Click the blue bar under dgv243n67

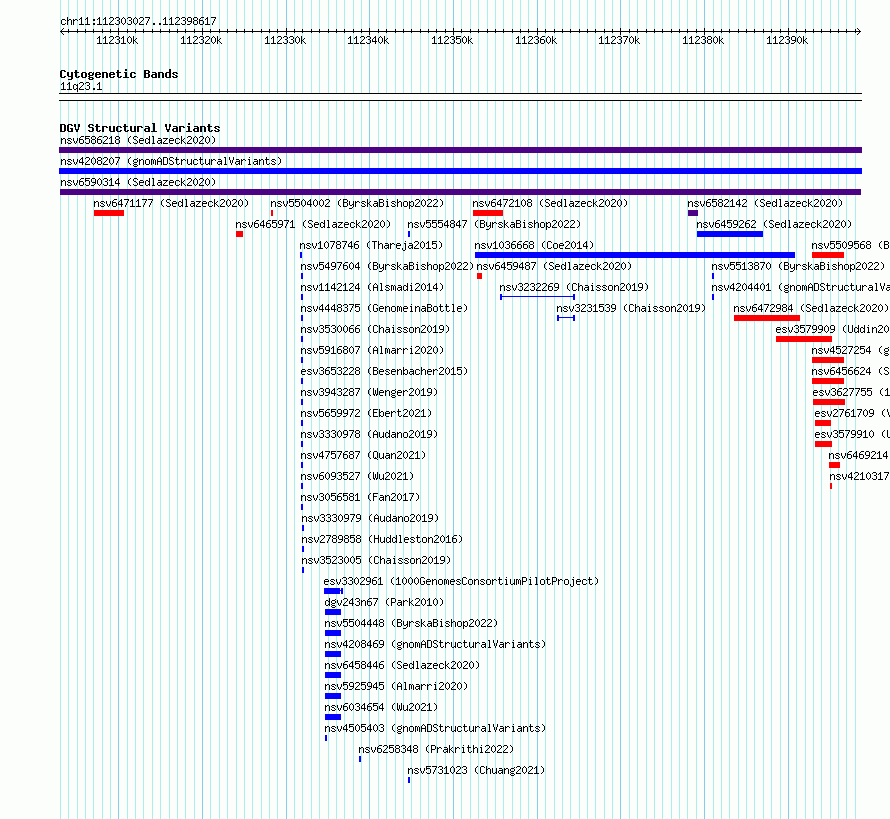pyautogui.click(x=333, y=612)
